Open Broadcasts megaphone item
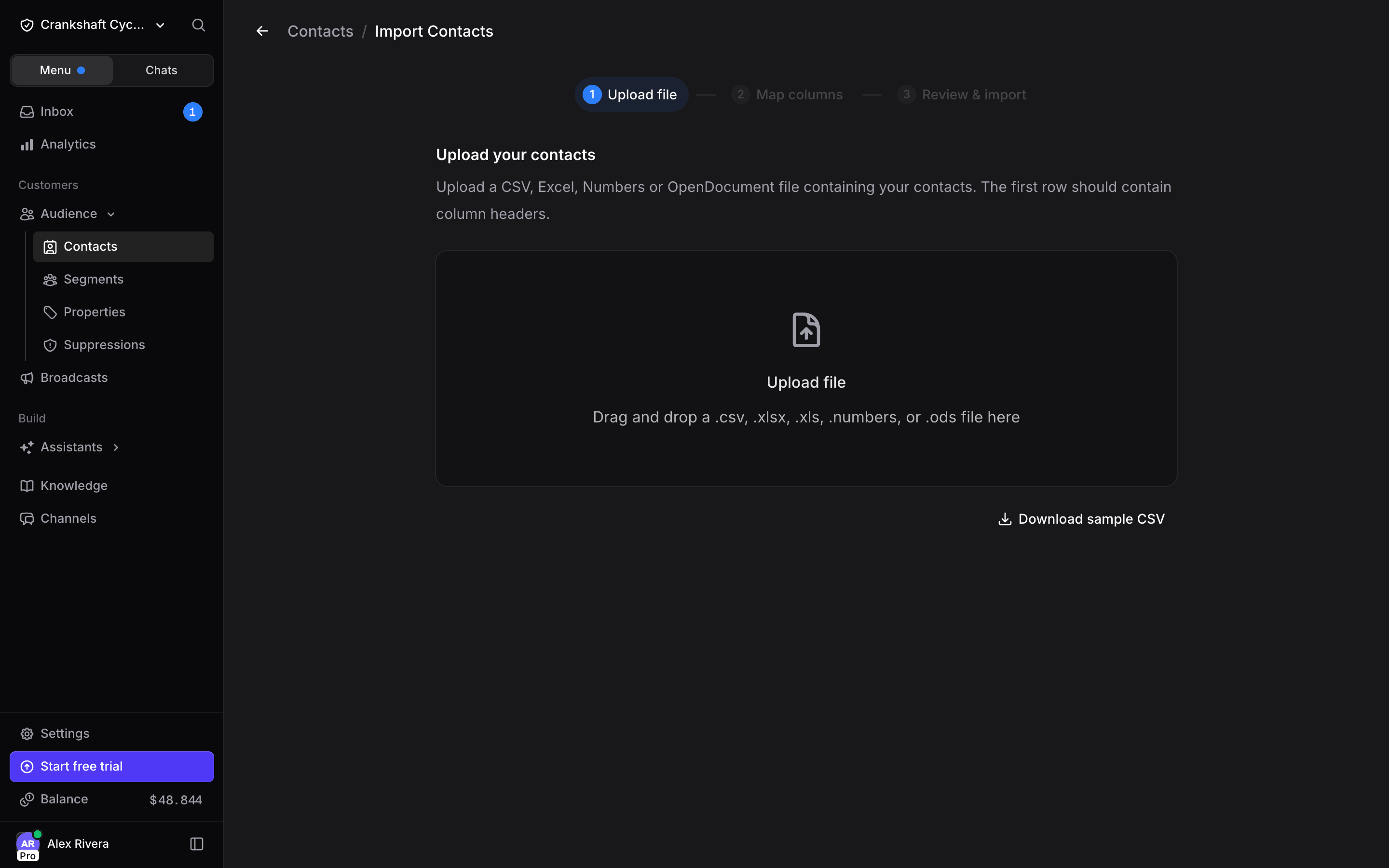This screenshot has height=868, width=1389. click(111, 378)
